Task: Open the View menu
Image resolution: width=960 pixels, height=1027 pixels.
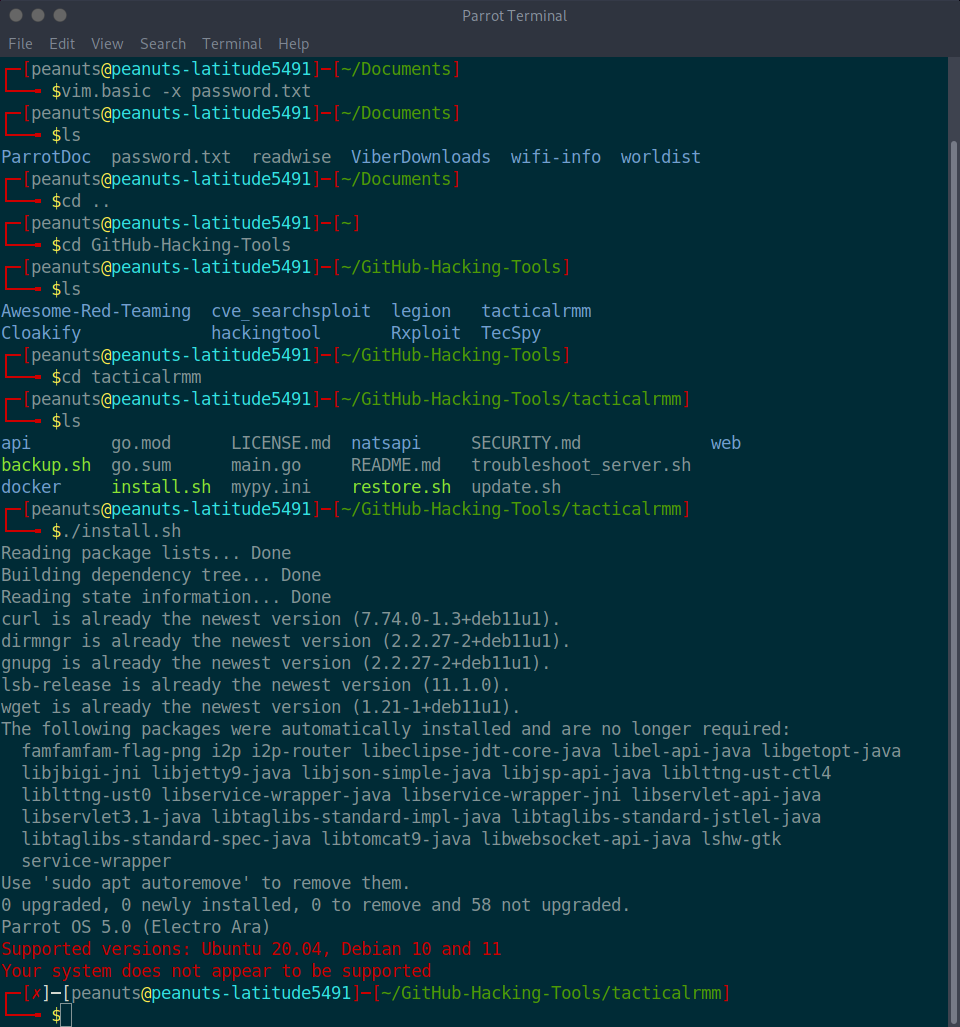Action: pos(106,43)
